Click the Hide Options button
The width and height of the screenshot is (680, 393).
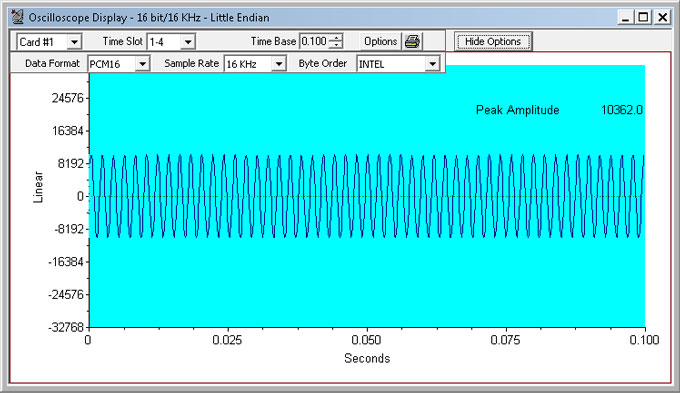click(x=493, y=42)
